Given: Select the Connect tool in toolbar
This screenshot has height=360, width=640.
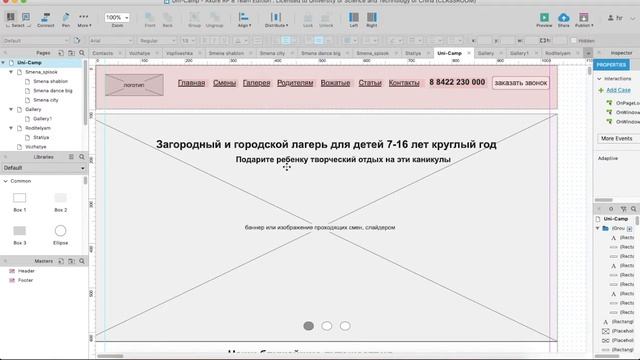Looking at the screenshot, I should [x=45, y=19].
